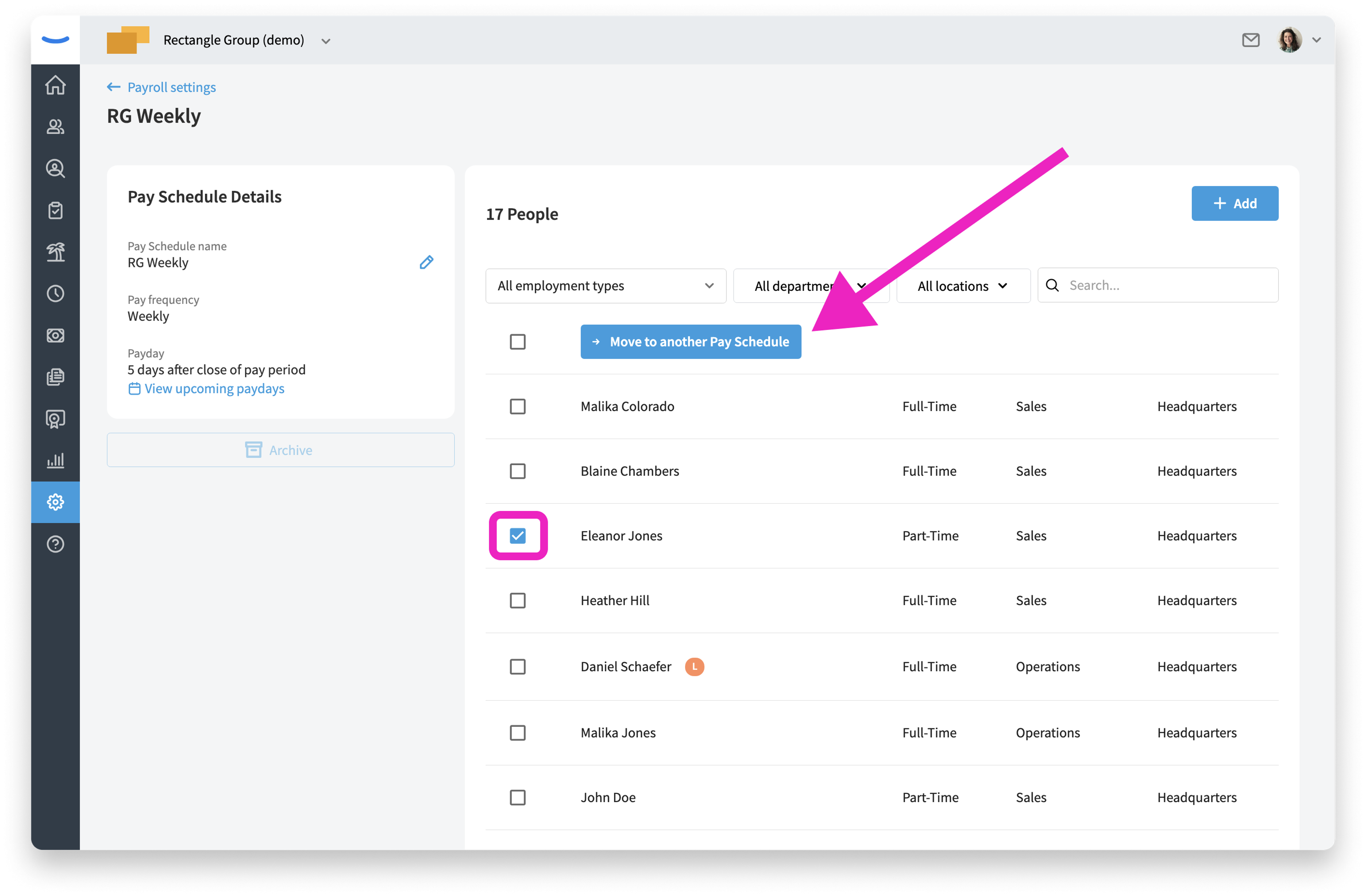1366x896 pixels.
Task: Open the Home icon in sidebar
Action: pos(55,85)
